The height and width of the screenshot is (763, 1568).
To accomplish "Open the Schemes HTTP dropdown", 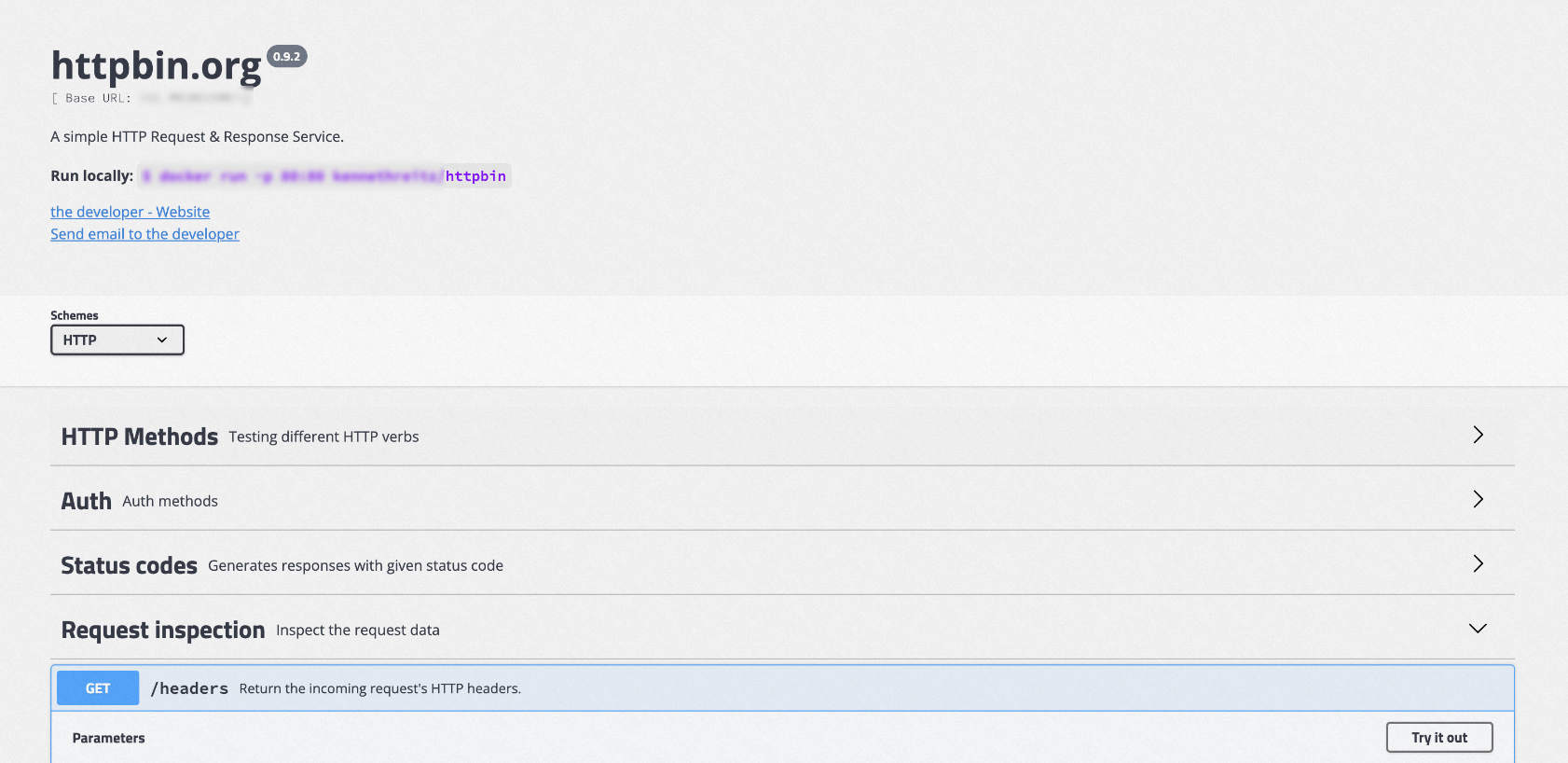I will click(117, 340).
